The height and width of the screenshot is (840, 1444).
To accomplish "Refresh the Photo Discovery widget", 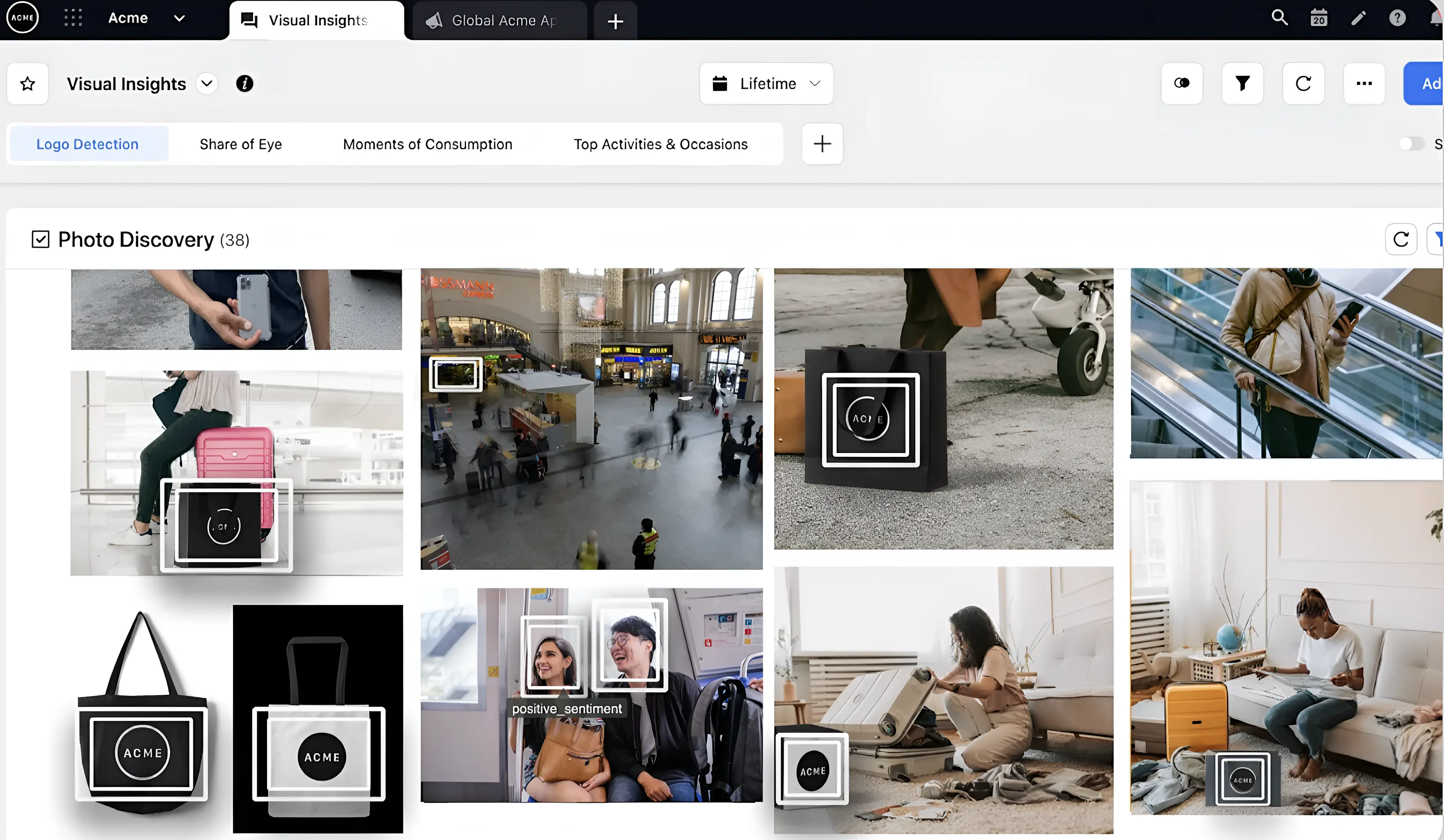I will [x=1400, y=239].
